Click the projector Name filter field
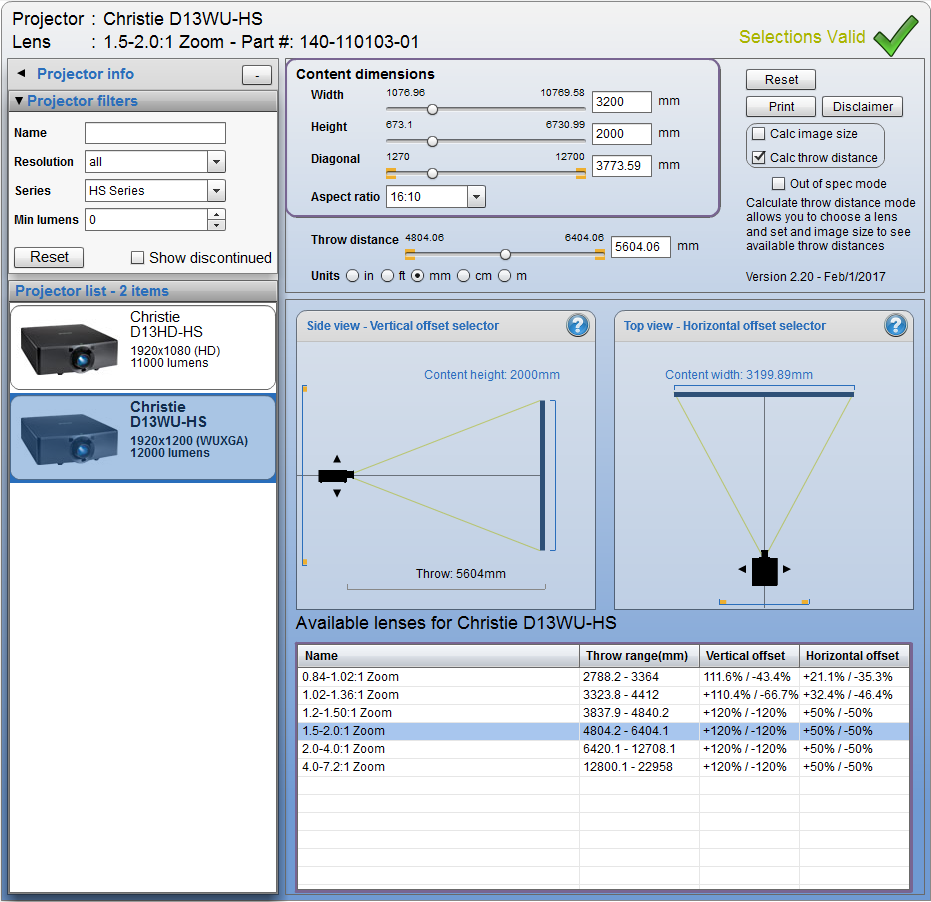Screen dimensions: 931x902 156,133
